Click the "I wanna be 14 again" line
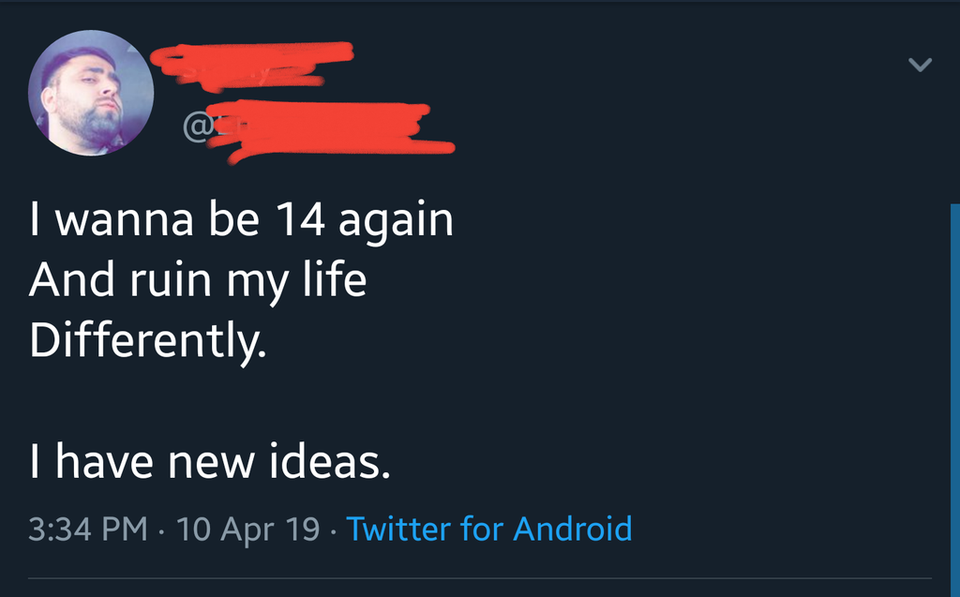 click(241, 220)
